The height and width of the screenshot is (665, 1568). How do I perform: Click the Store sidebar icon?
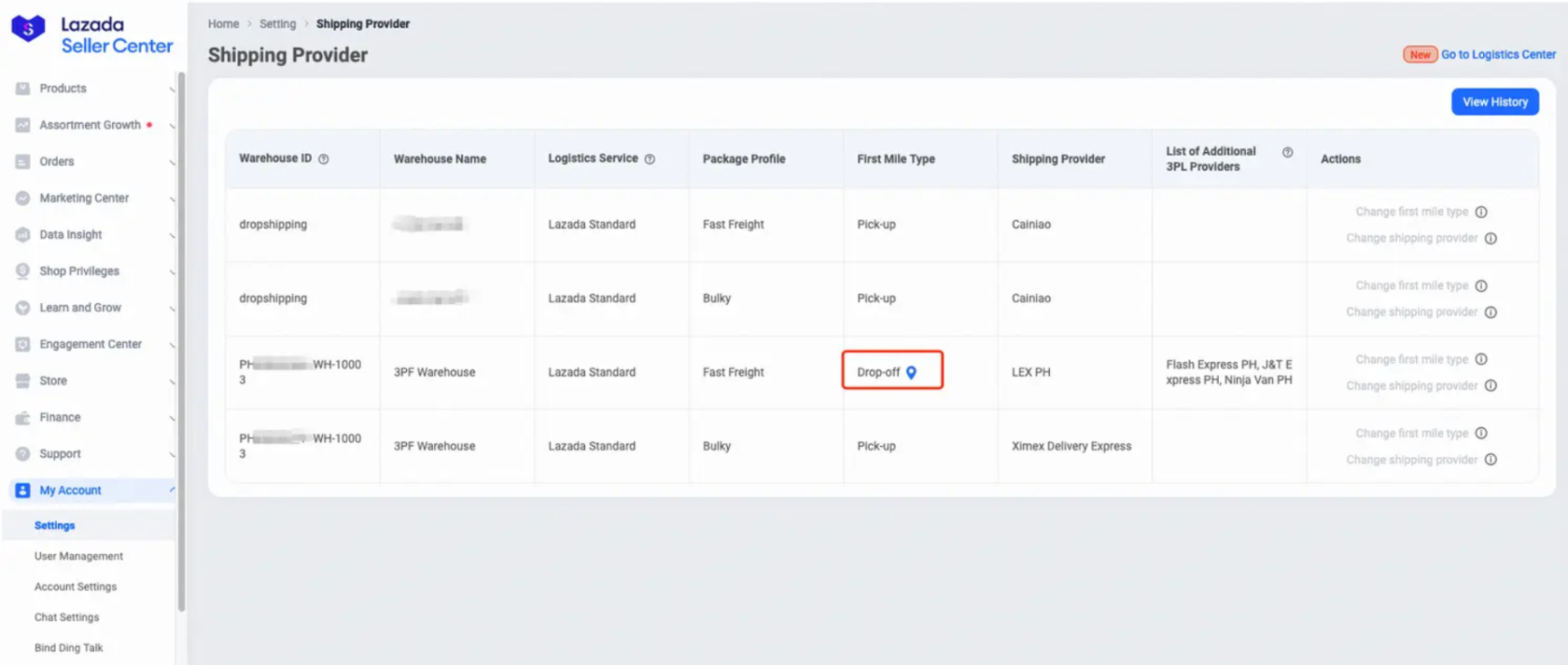pyautogui.click(x=23, y=381)
